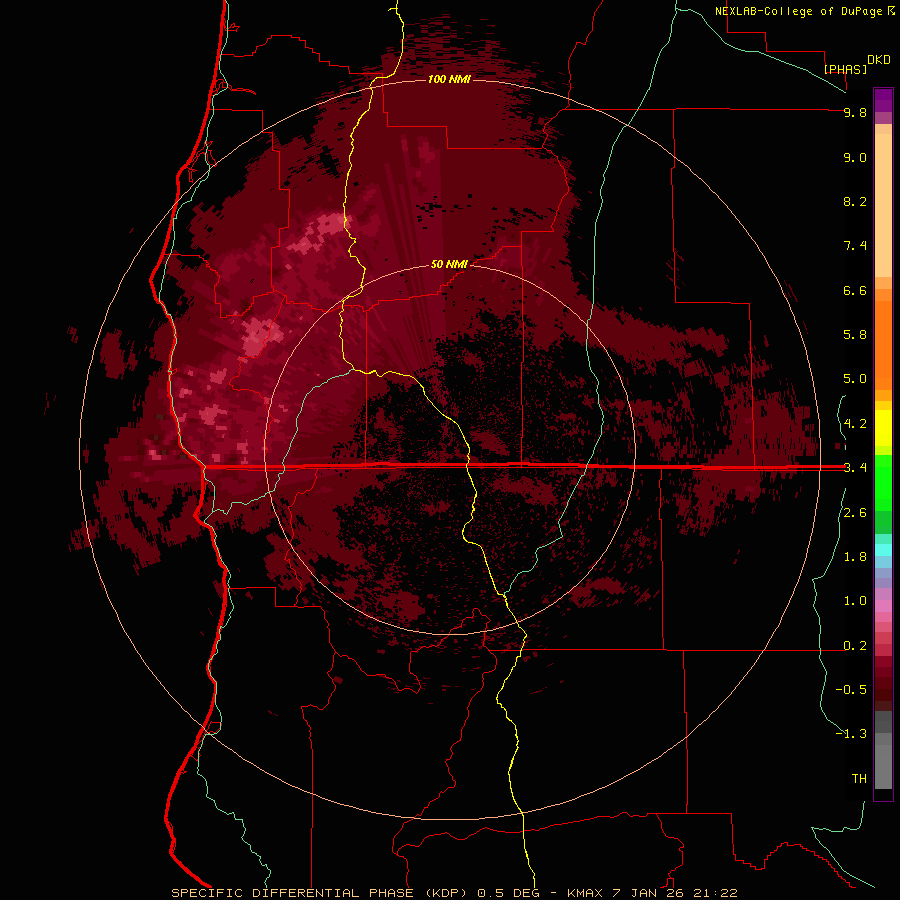
Task: Click the -1.3 legend value
Action: pos(851,734)
